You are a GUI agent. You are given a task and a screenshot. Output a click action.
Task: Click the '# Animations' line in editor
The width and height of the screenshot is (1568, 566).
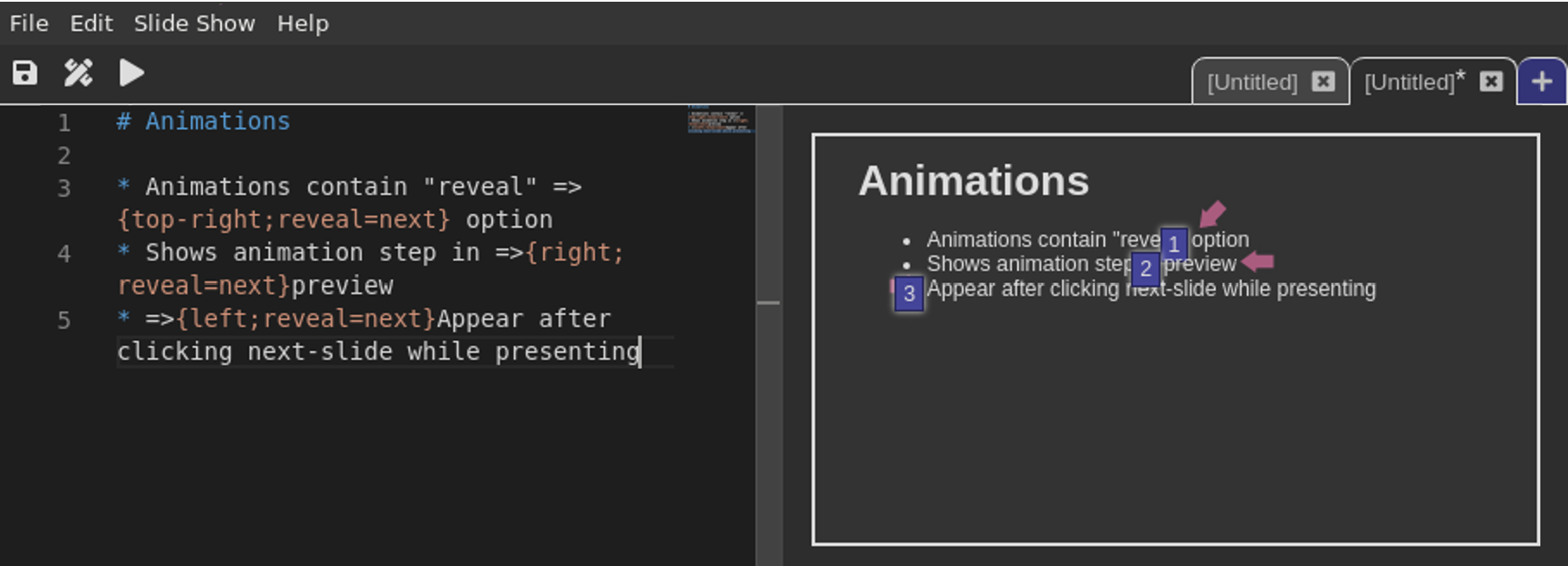204,122
